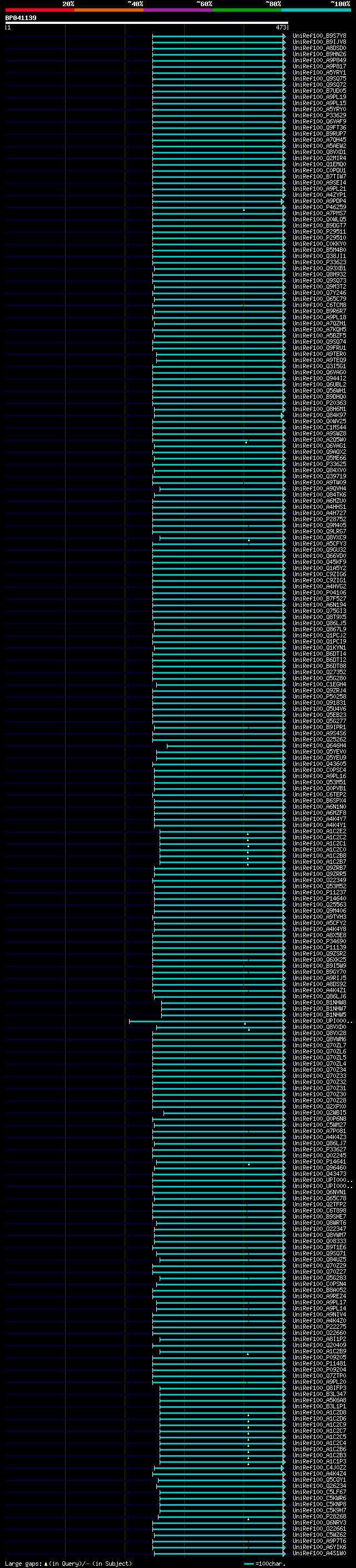Screen dimensions: 356x1568
Task: Select the last hit UniRef100_A4S1W0
Action: tap(319, 1553)
